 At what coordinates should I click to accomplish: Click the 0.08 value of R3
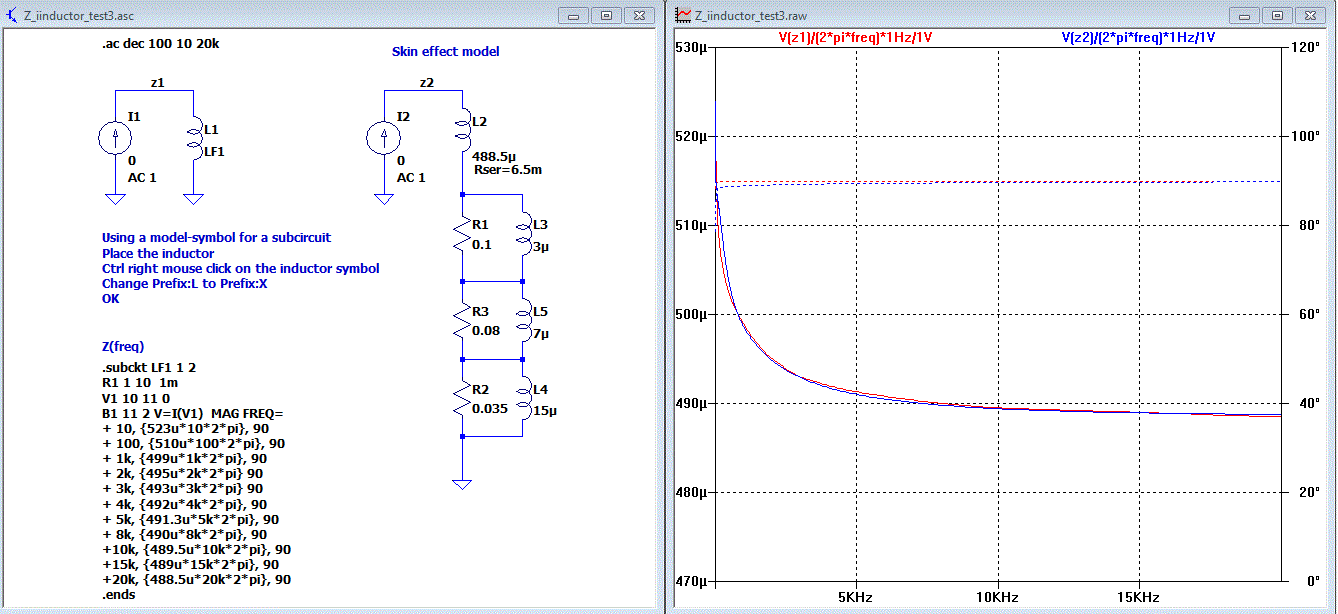click(485, 329)
